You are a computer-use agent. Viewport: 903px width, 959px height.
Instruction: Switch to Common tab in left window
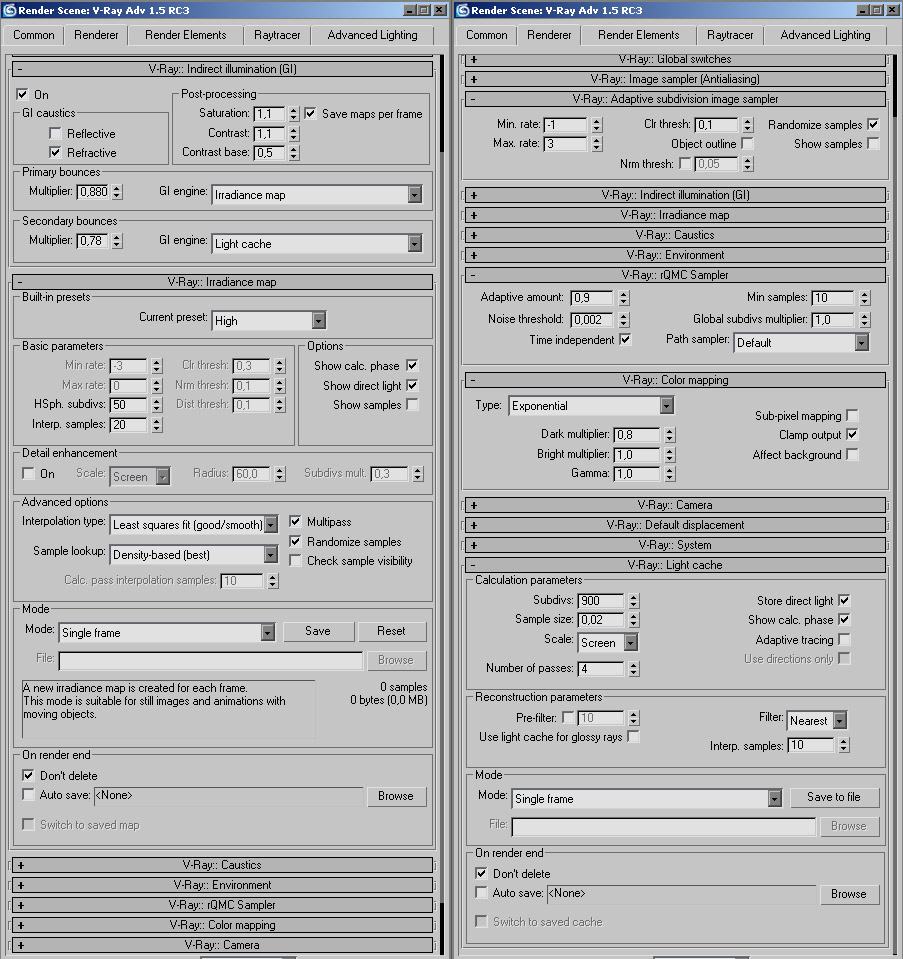click(x=34, y=35)
